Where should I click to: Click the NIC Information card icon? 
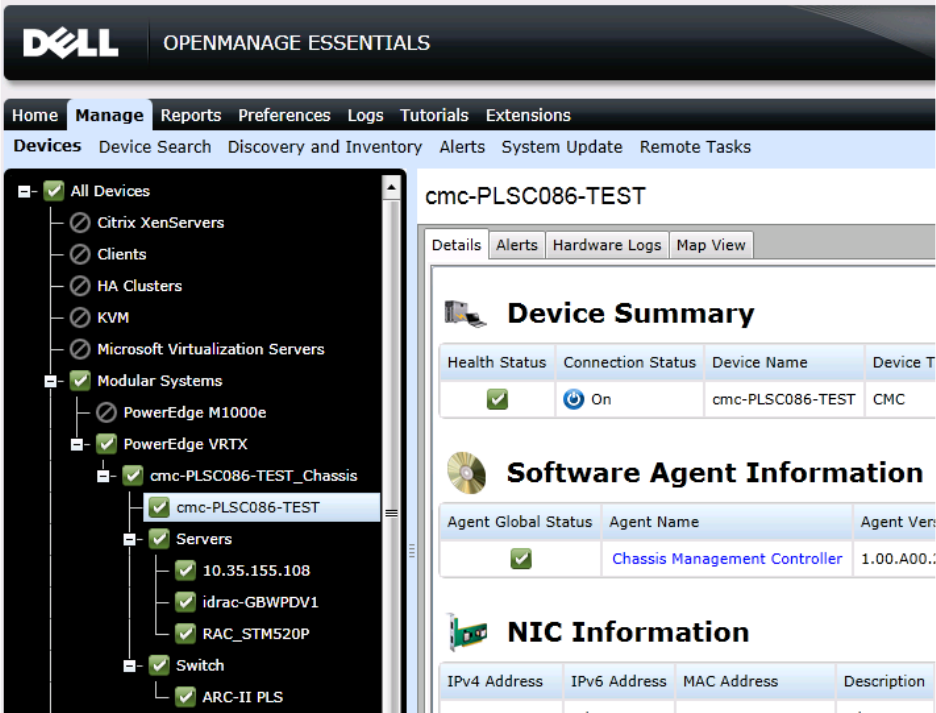(x=467, y=632)
